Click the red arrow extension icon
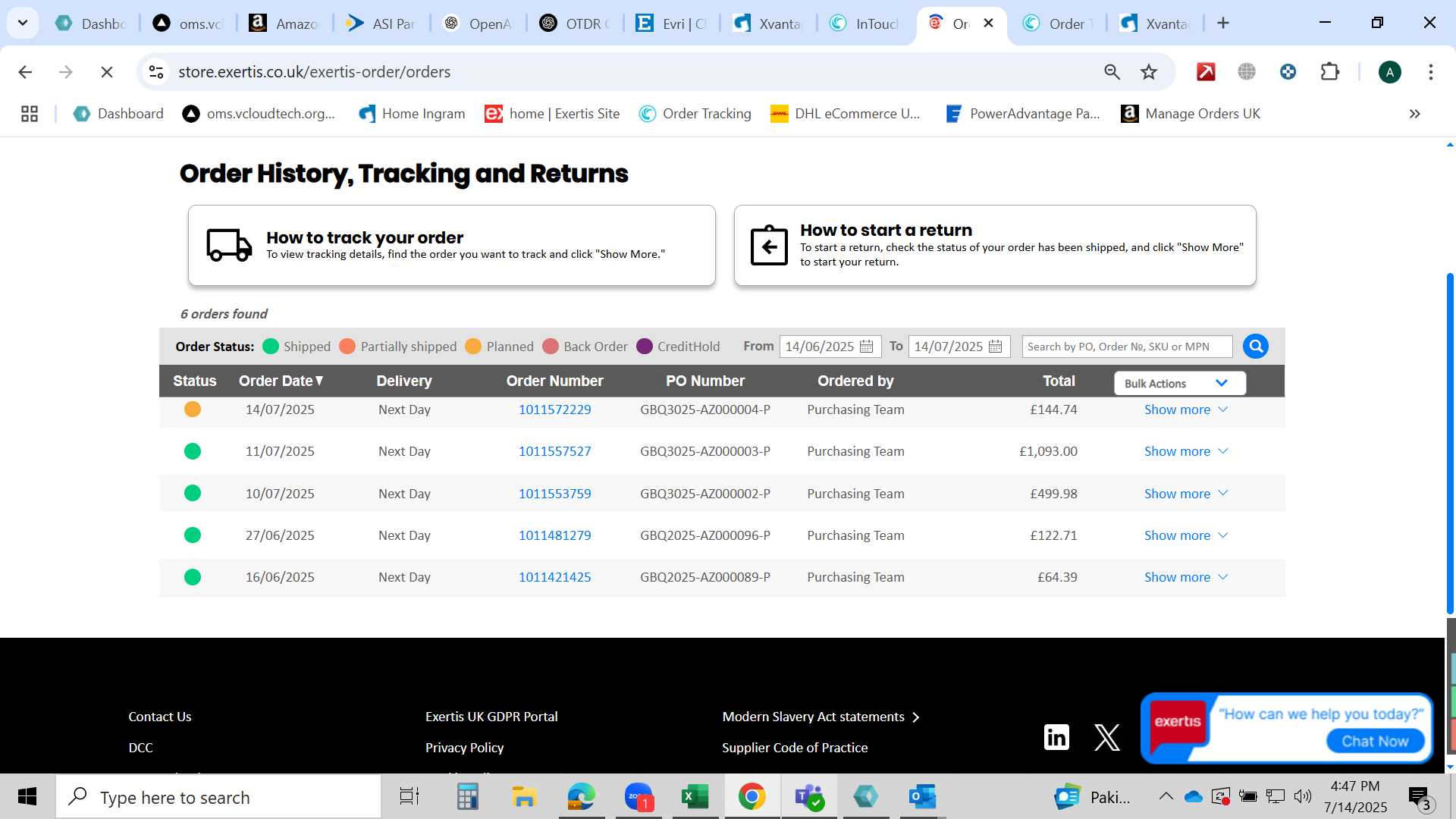The image size is (1456, 819). point(1206,72)
